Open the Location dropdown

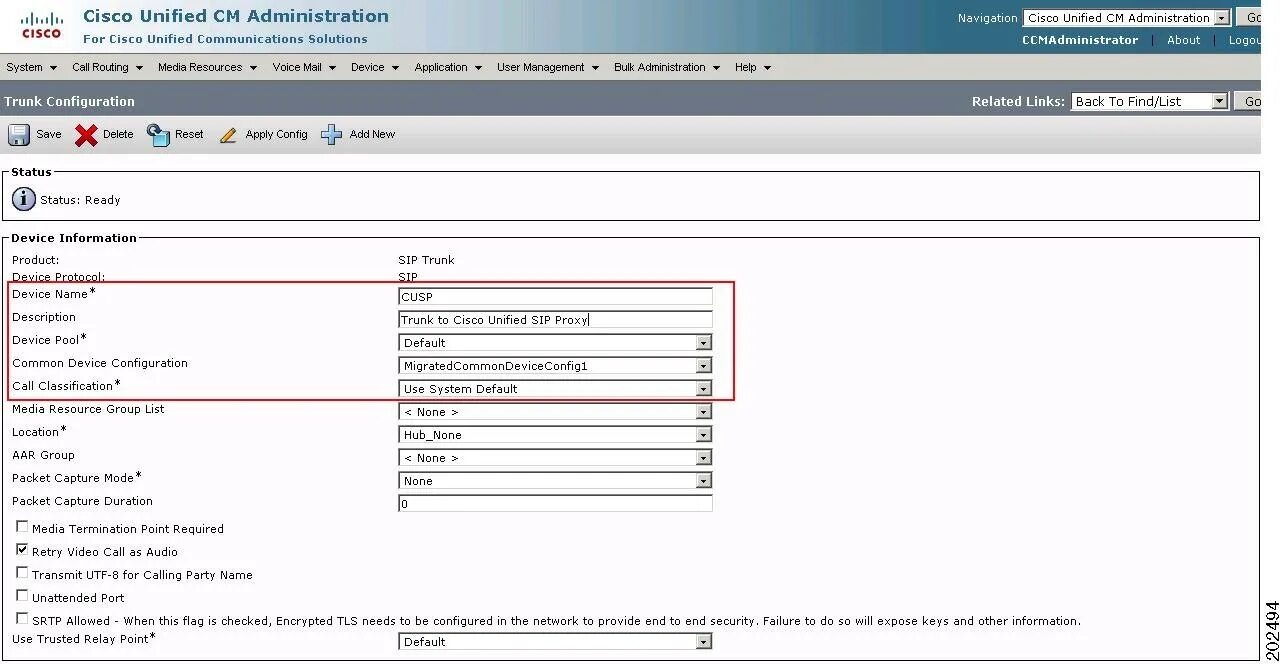click(x=555, y=434)
